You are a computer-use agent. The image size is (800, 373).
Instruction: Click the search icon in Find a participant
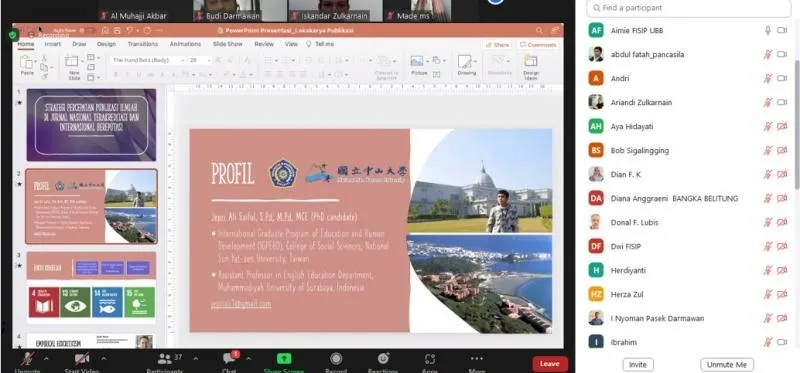[595, 8]
